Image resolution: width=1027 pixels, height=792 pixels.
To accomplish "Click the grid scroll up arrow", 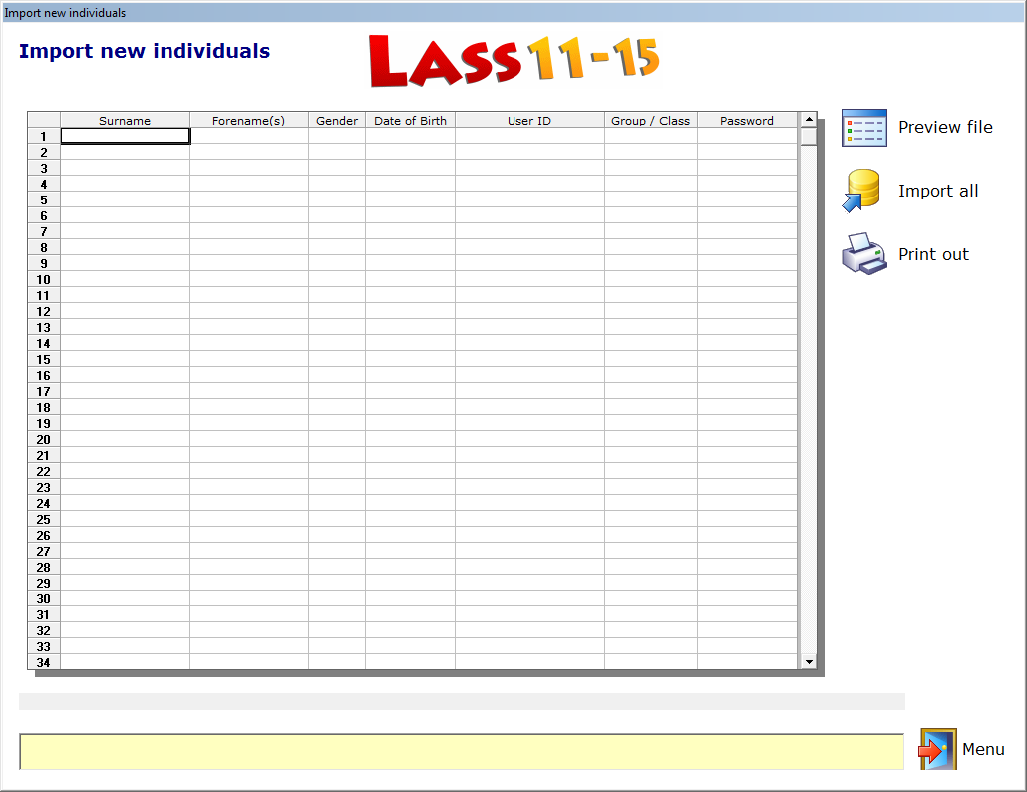I will tap(809, 119).
